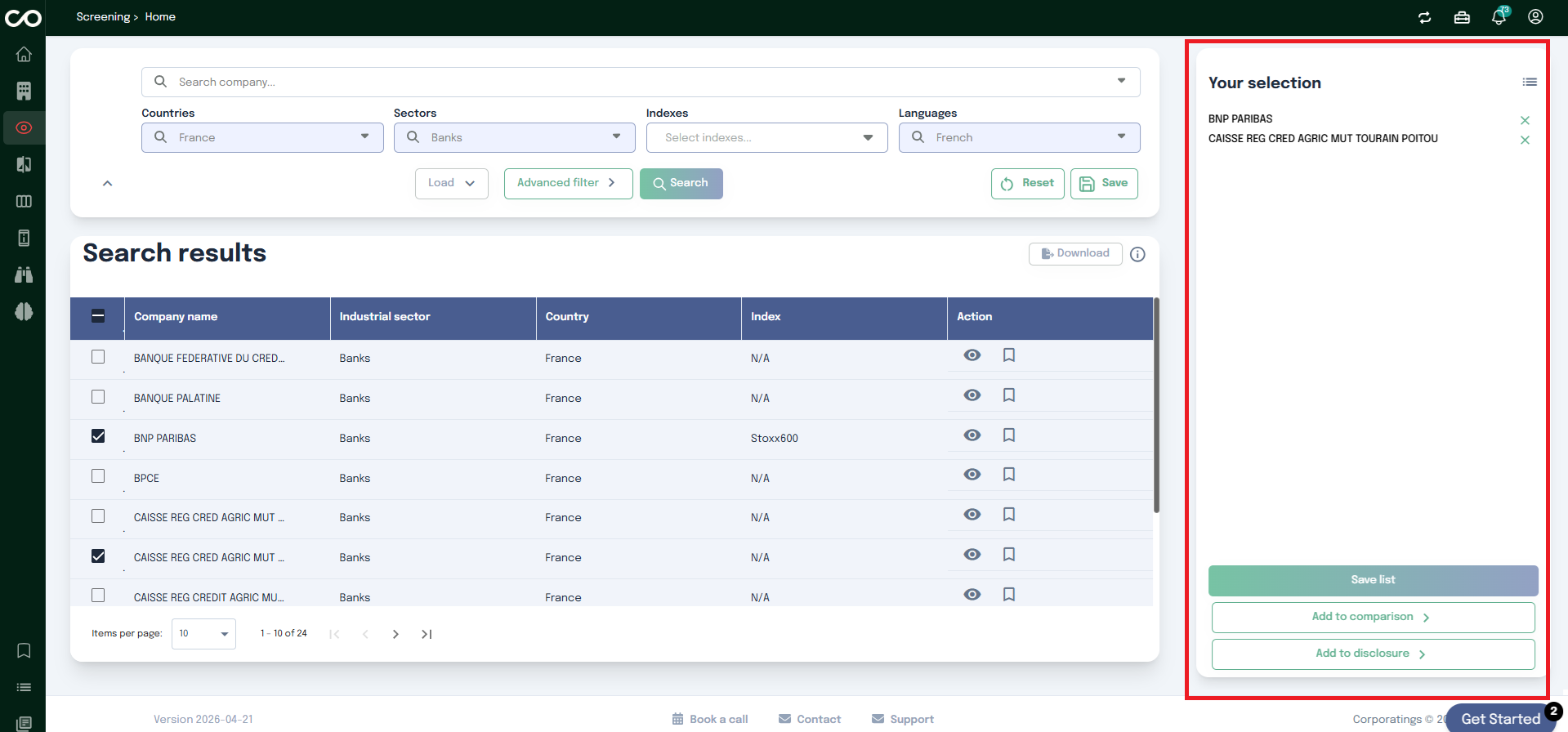Open the Support link in the footer
Viewport: 1568px width, 732px height.
click(x=903, y=719)
